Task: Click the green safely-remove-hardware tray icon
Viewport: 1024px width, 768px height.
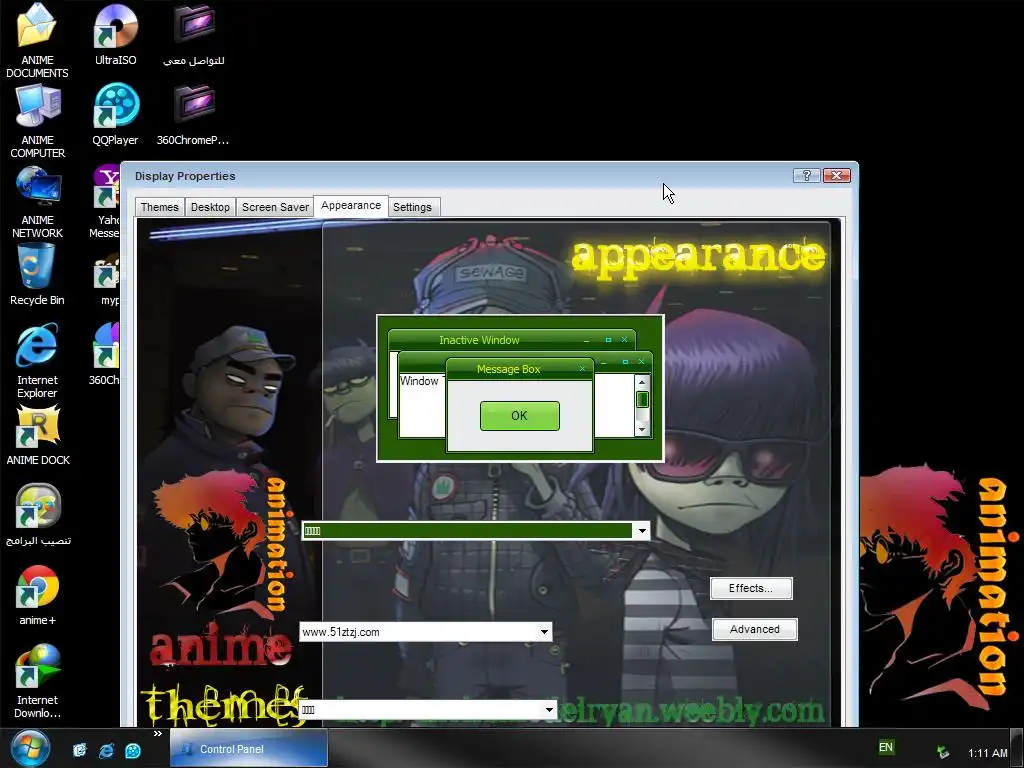Action: (942, 752)
